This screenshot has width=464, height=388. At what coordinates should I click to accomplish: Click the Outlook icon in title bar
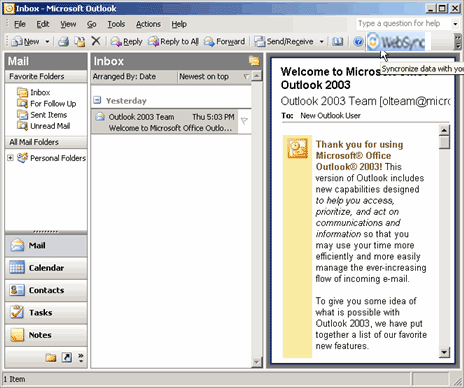[x=9, y=8]
